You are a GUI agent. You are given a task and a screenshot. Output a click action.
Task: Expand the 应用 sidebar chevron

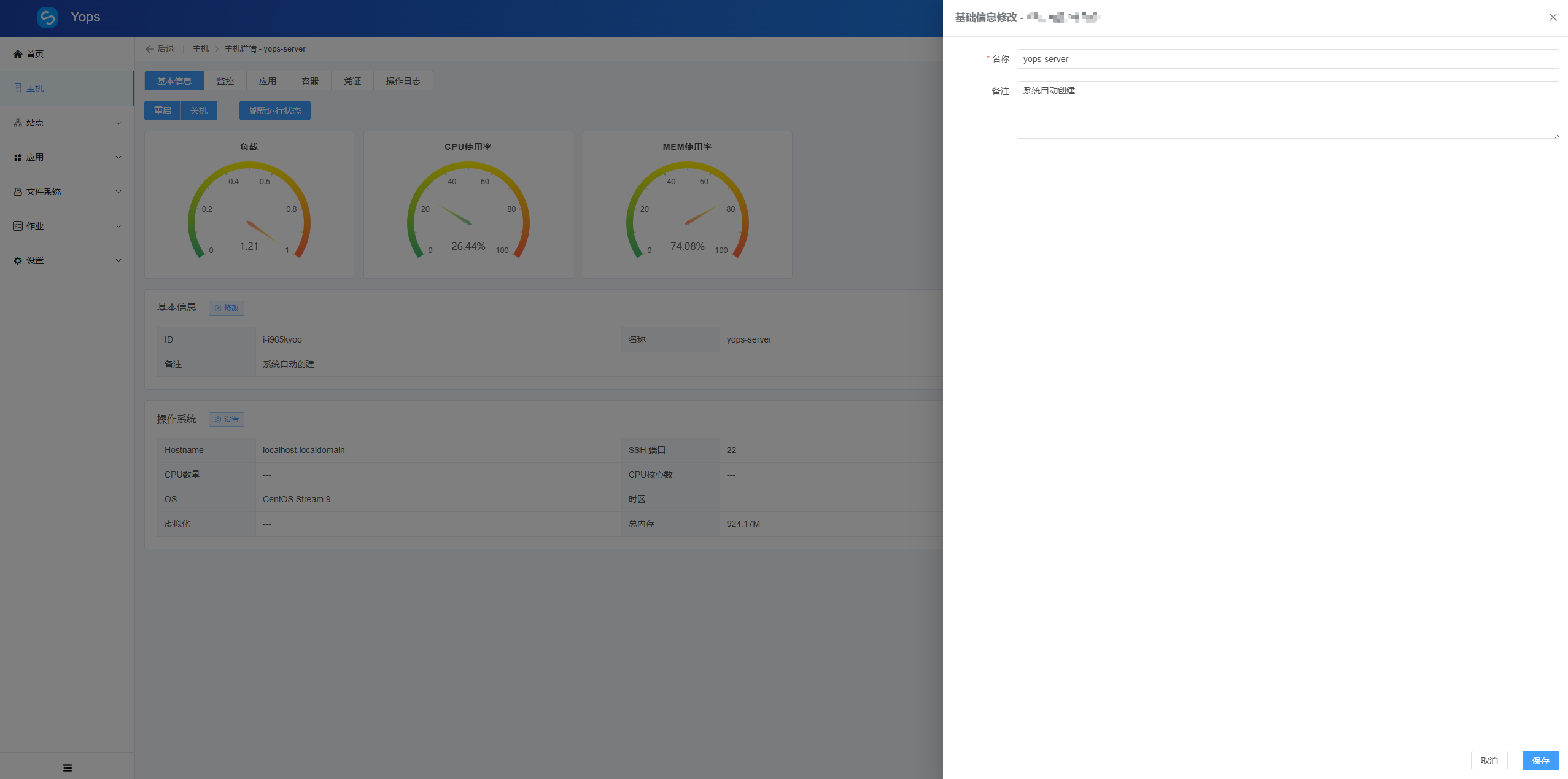click(x=118, y=157)
